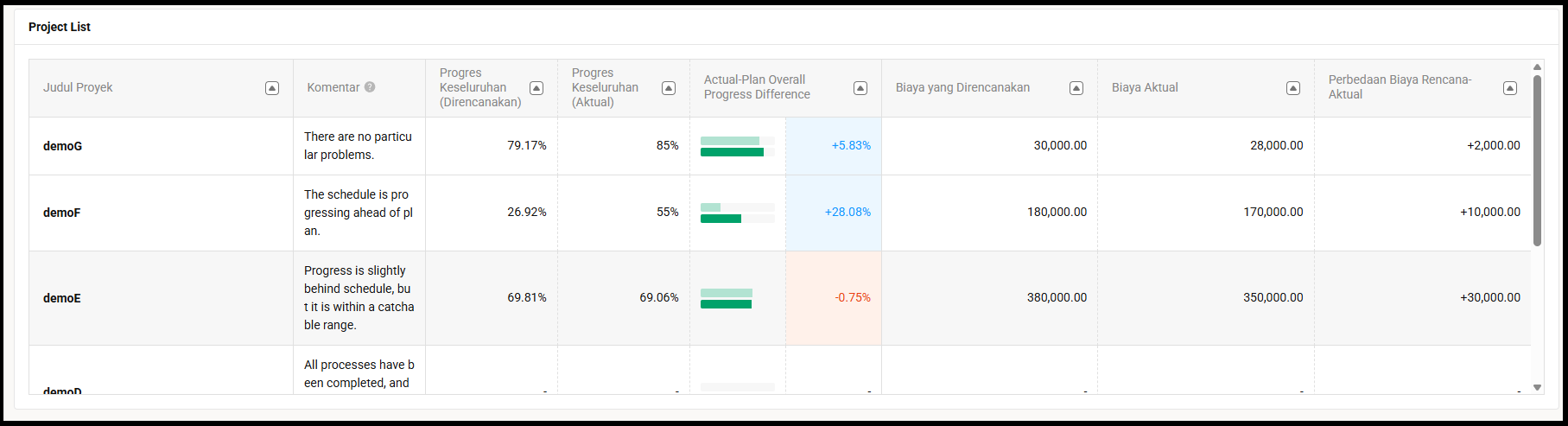
Task: Select the demoE project row title
Action: tap(62, 298)
